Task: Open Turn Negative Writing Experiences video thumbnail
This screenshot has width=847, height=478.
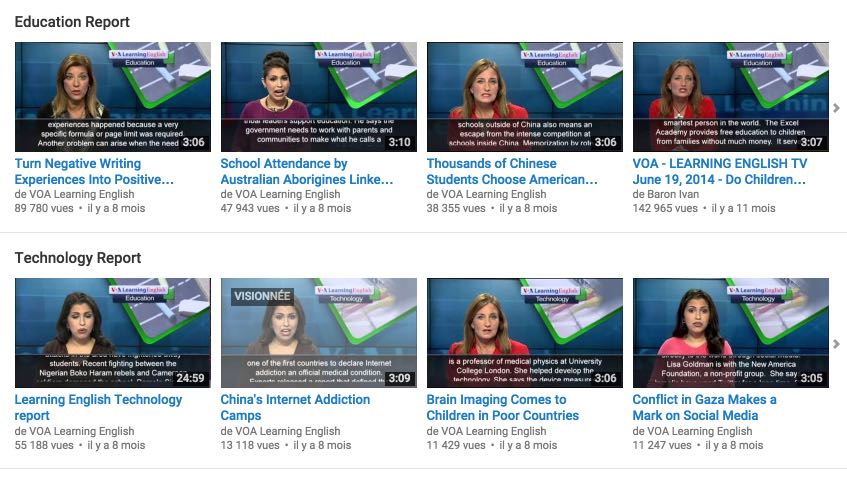Action: point(113,97)
